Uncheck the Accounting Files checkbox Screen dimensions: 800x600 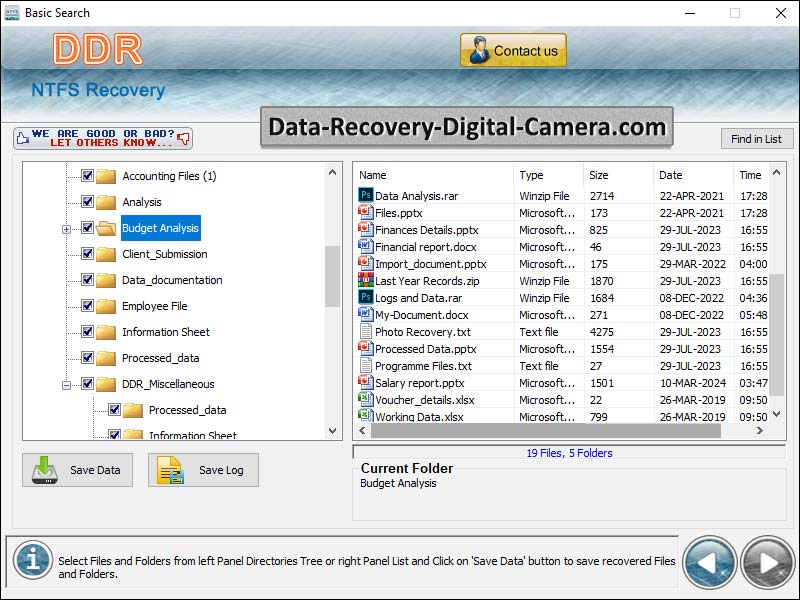87,176
